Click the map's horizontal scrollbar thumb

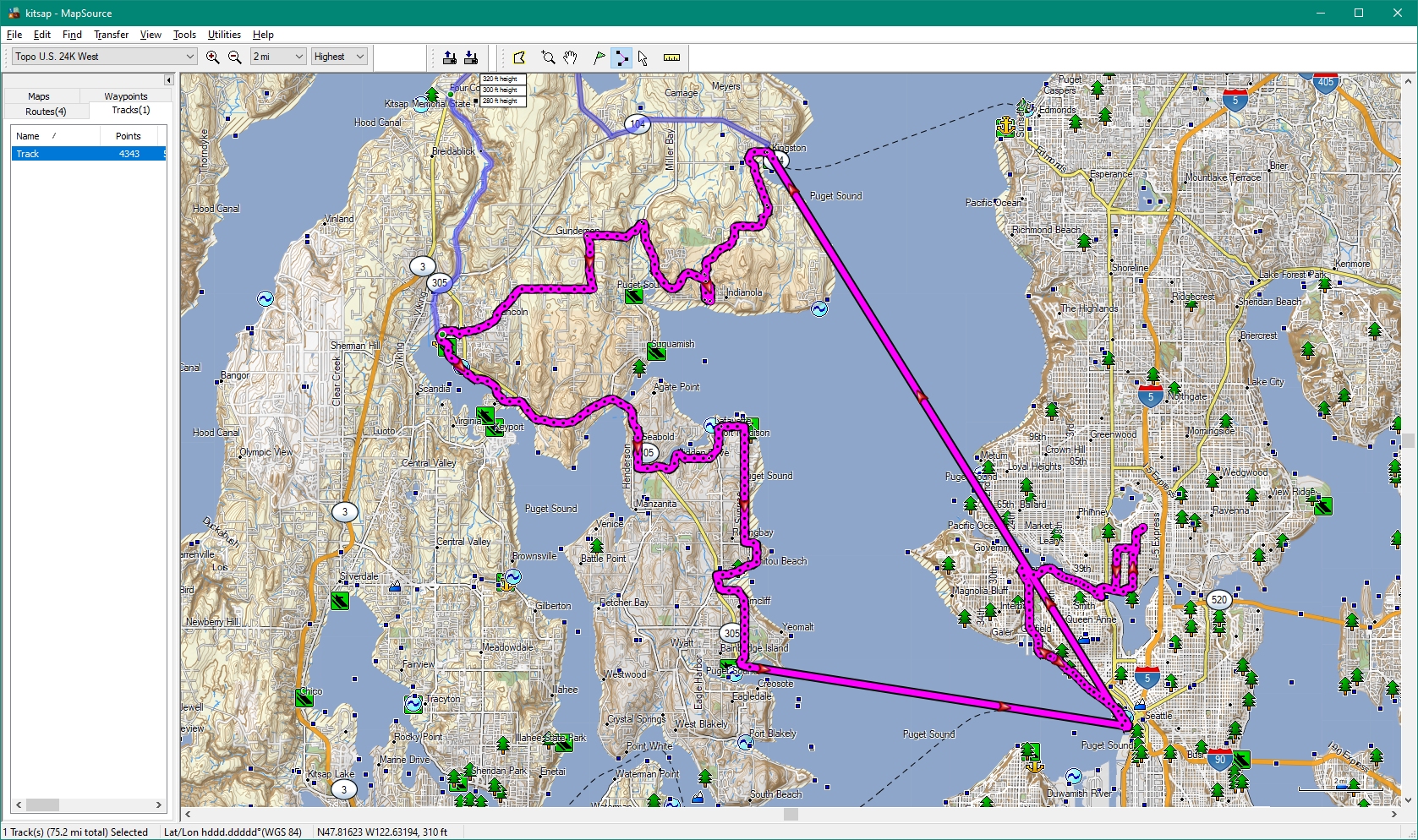pos(791,815)
